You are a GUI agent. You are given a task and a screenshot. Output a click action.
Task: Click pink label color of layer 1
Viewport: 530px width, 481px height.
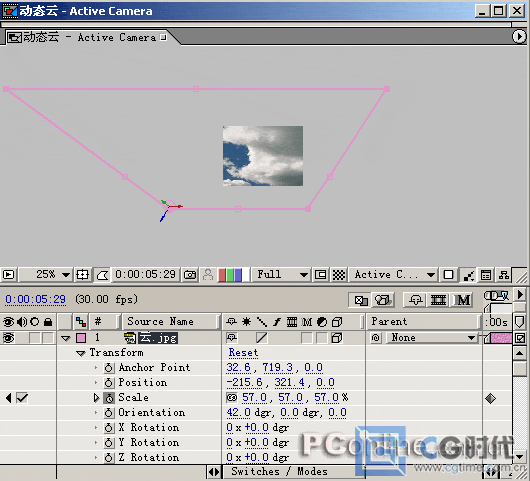(x=81, y=338)
